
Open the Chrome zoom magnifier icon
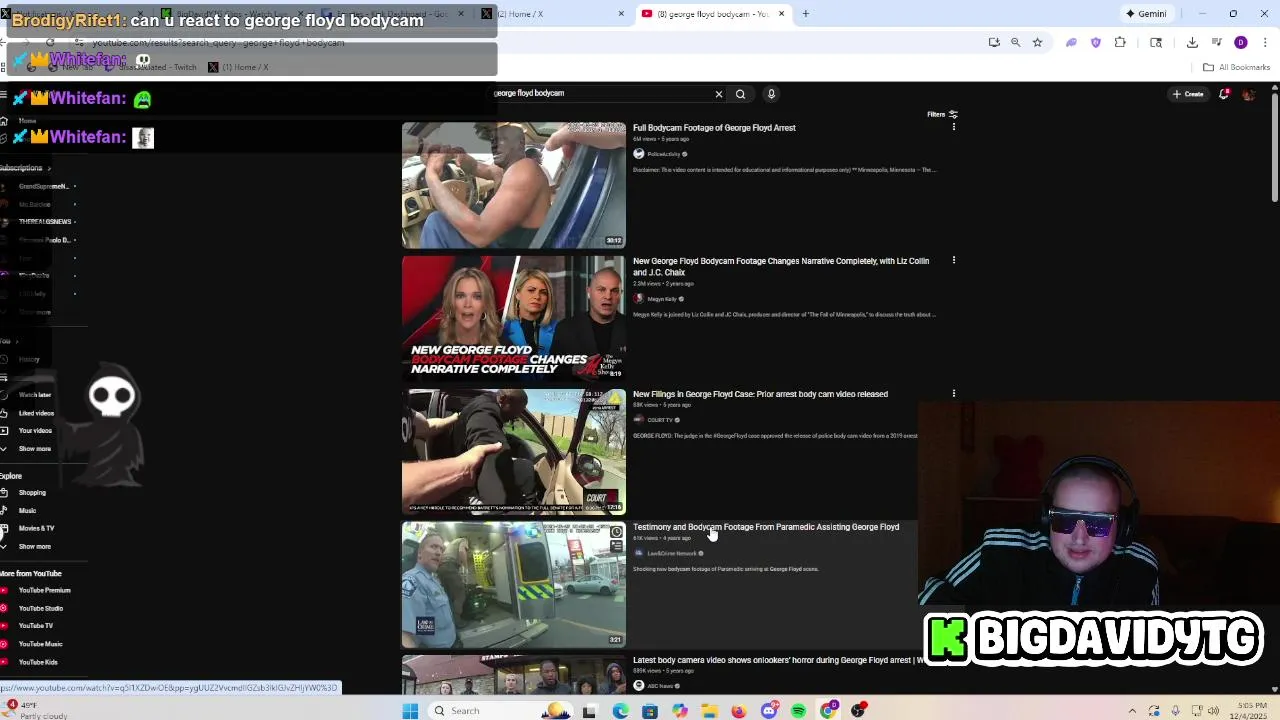coord(1015,42)
